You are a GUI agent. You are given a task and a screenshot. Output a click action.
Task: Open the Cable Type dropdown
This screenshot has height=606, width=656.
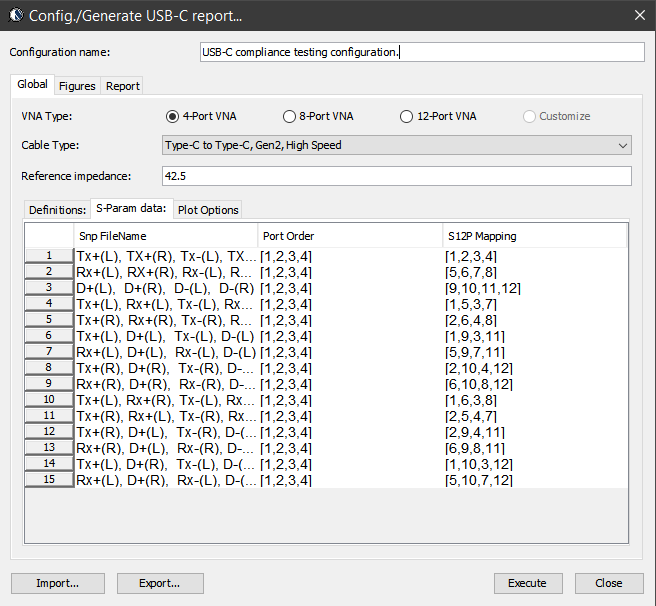coord(397,146)
